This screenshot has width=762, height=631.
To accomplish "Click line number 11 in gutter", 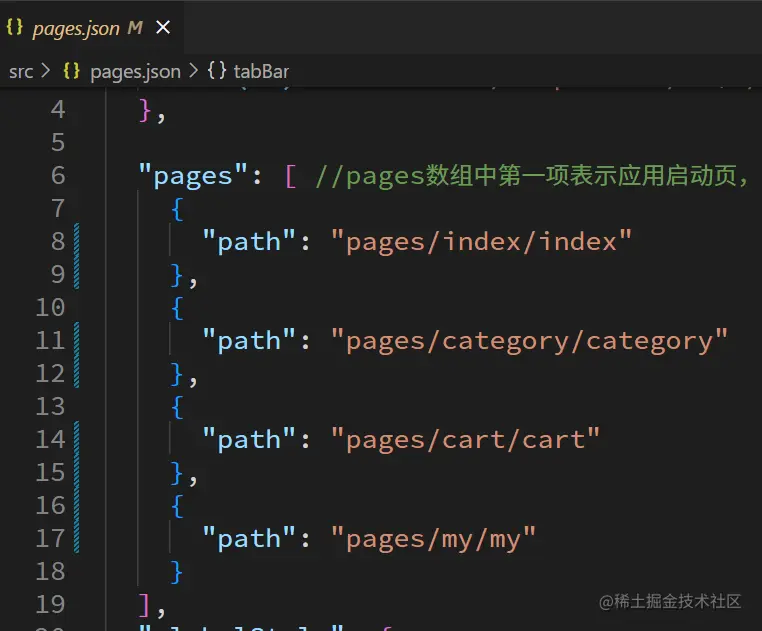I will coord(51,341).
